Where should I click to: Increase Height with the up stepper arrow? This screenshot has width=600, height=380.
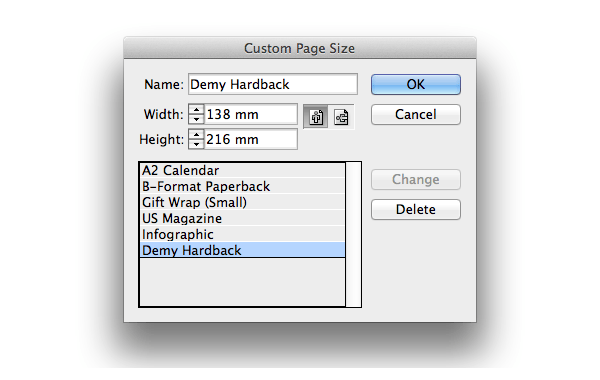click(x=196, y=135)
